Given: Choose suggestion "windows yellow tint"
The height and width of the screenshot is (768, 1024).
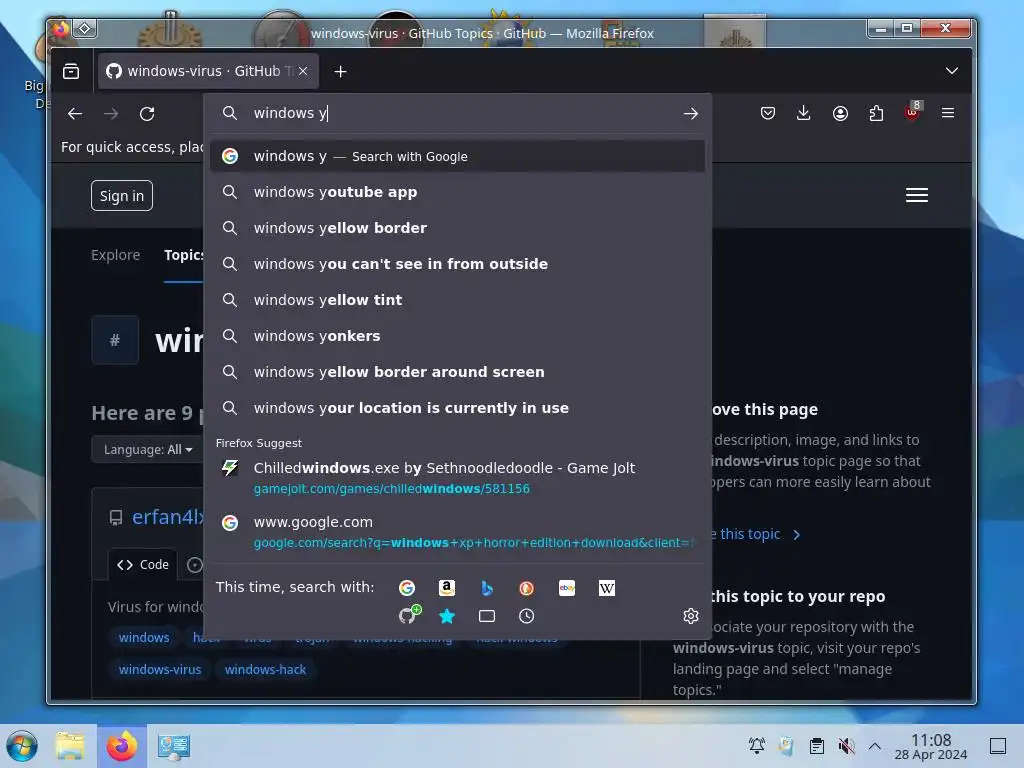Looking at the screenshot, I should (457, 300).
